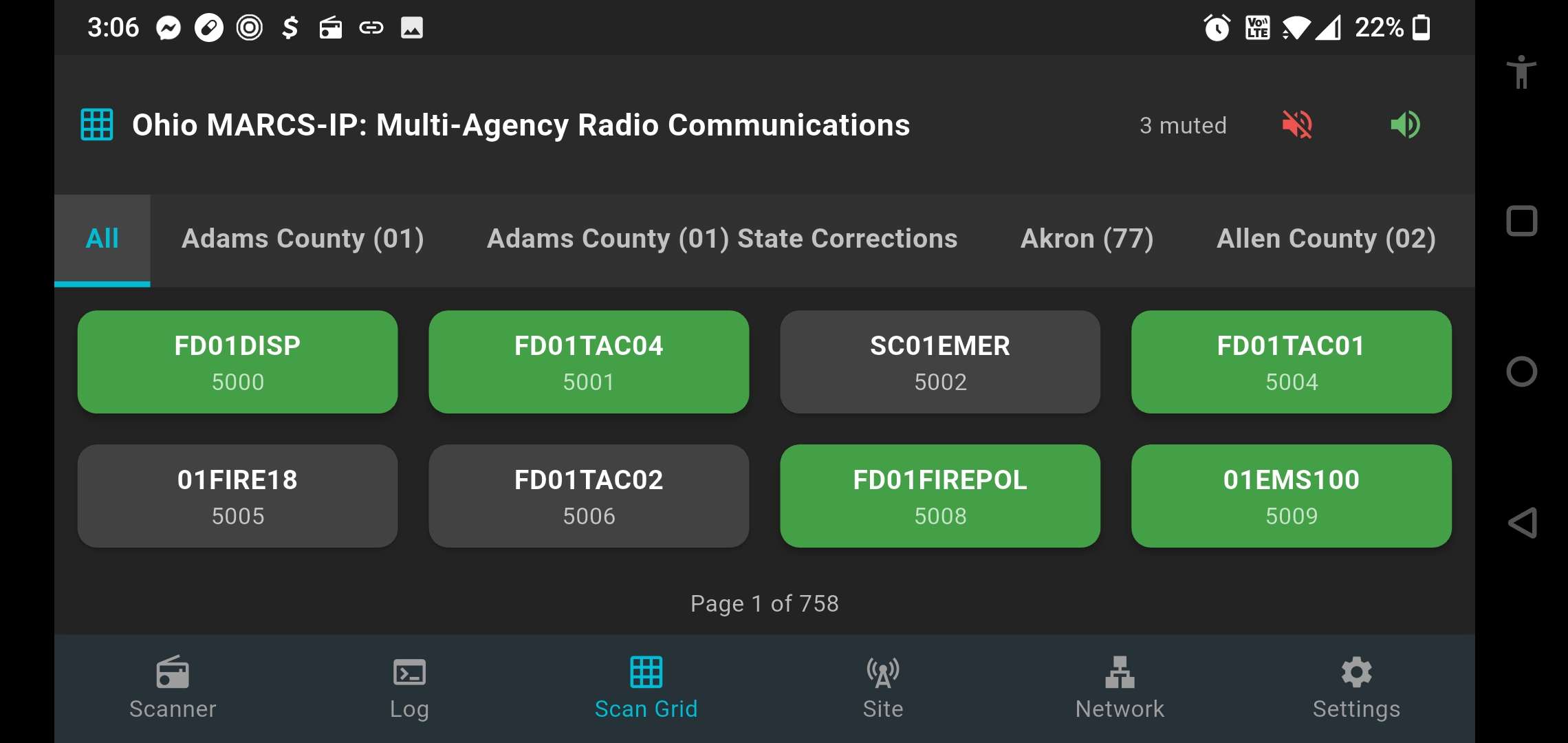Click the grid icon beside the system title
This screenshot has width=1568, height=743.
97,125
